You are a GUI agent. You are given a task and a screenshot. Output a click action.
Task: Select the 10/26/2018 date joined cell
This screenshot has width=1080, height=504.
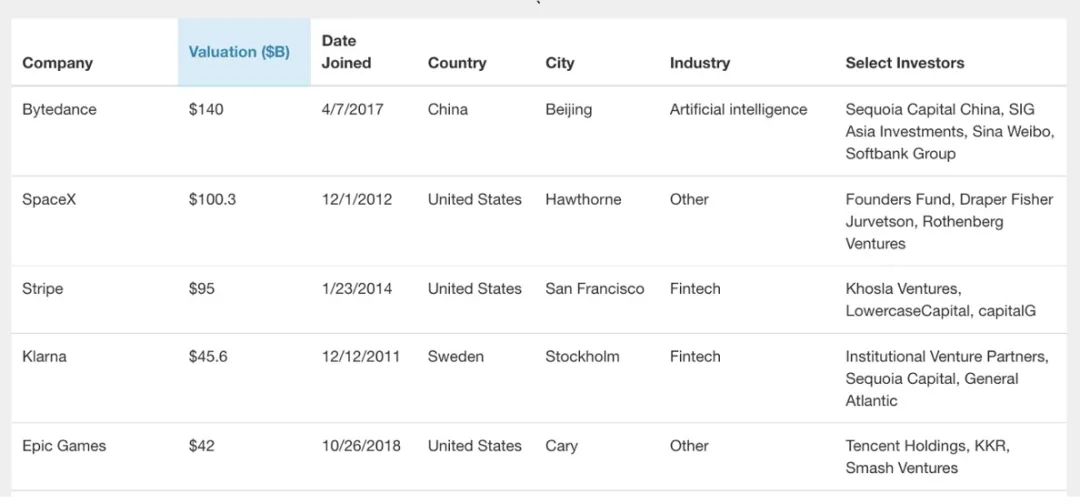[x=361, y=445]
